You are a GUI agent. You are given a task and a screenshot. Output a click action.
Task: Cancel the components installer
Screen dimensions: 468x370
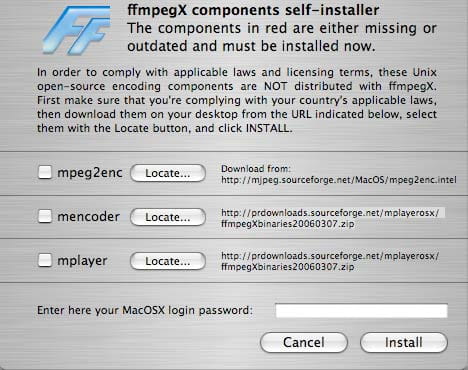coord(304,342)
